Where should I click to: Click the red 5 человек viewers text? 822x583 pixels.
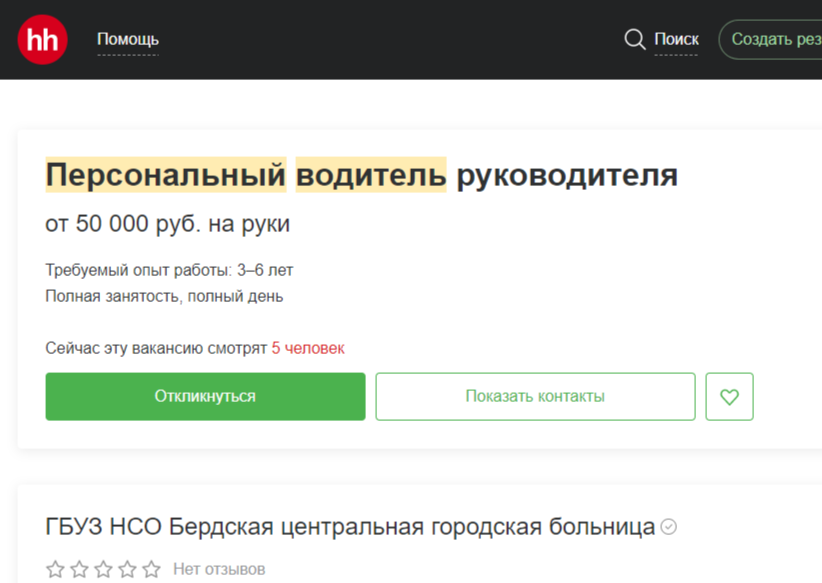(308, 348)
